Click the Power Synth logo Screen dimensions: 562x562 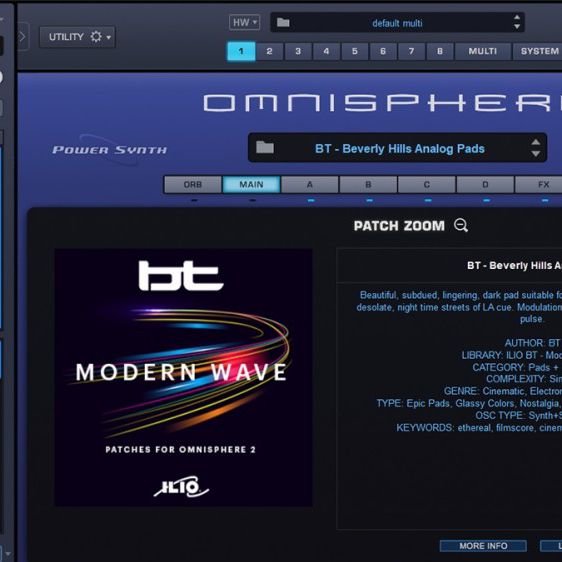click(x=109, y=150)
